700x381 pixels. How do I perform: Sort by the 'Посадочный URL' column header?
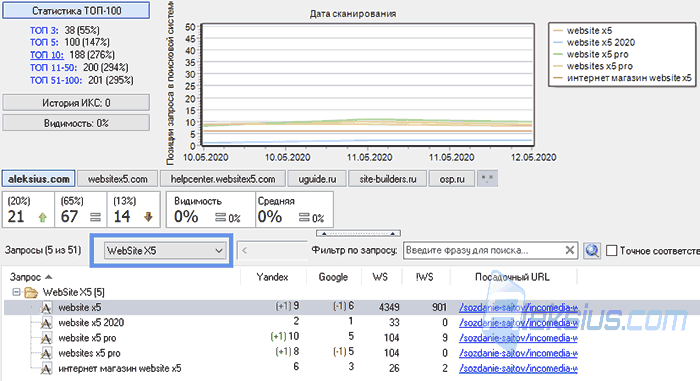[x=512, y=277]
